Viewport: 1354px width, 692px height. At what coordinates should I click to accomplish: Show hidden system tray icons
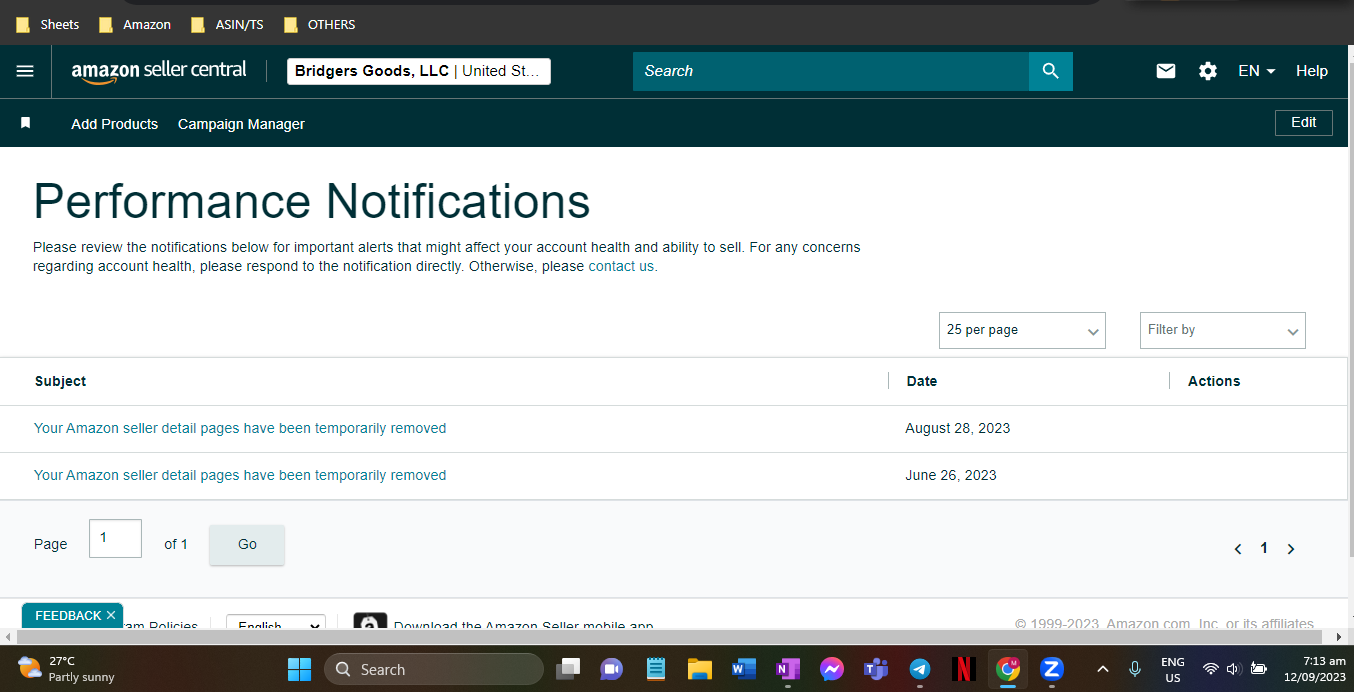tap(1103, 669)
